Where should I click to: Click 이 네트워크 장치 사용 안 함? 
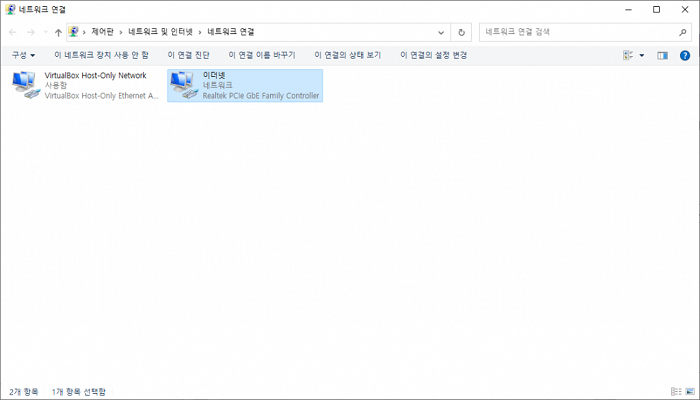(x=101, y=55)
